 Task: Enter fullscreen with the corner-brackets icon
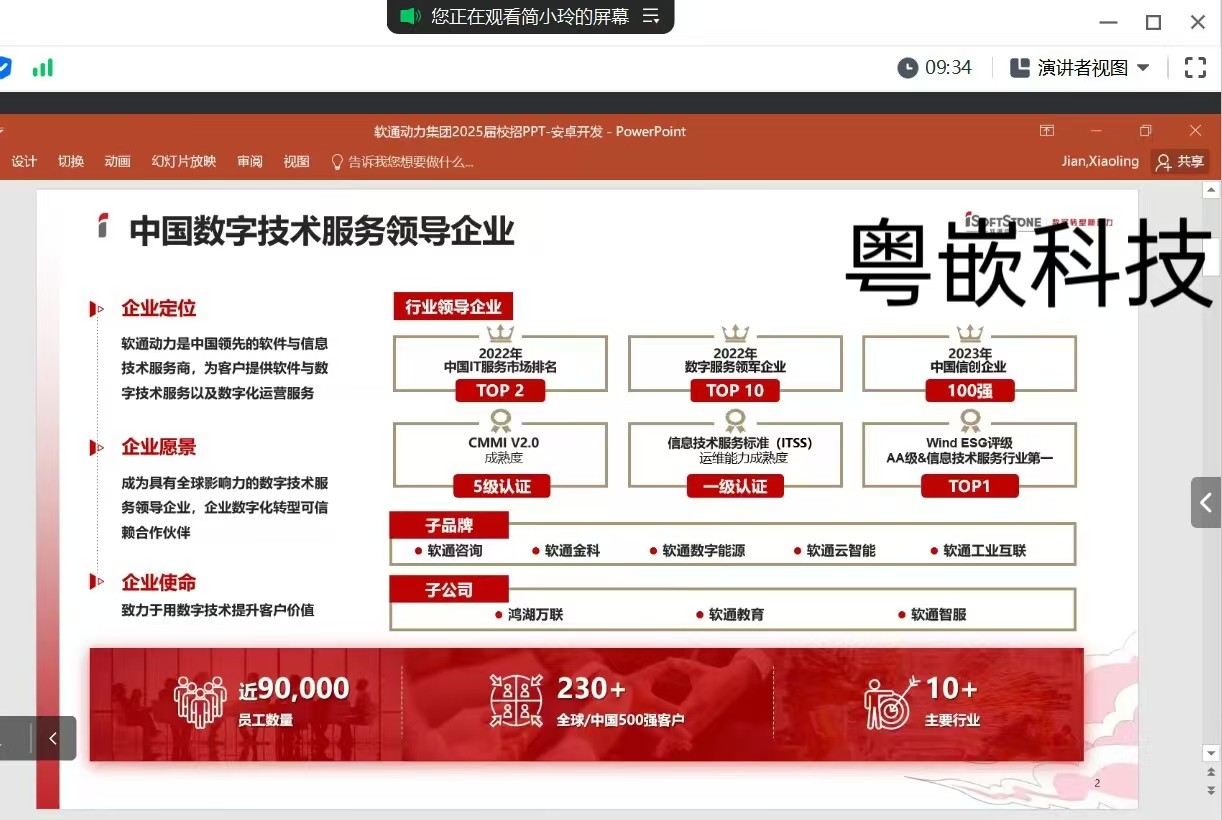click(x=1195, y=68)
